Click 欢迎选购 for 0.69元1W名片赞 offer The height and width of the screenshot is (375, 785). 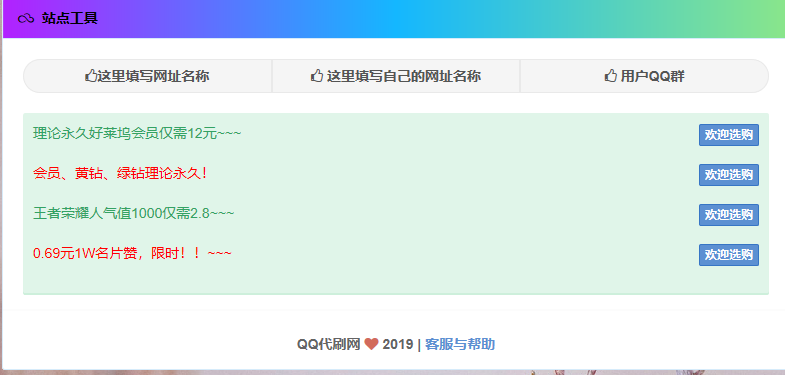[728, 255]
